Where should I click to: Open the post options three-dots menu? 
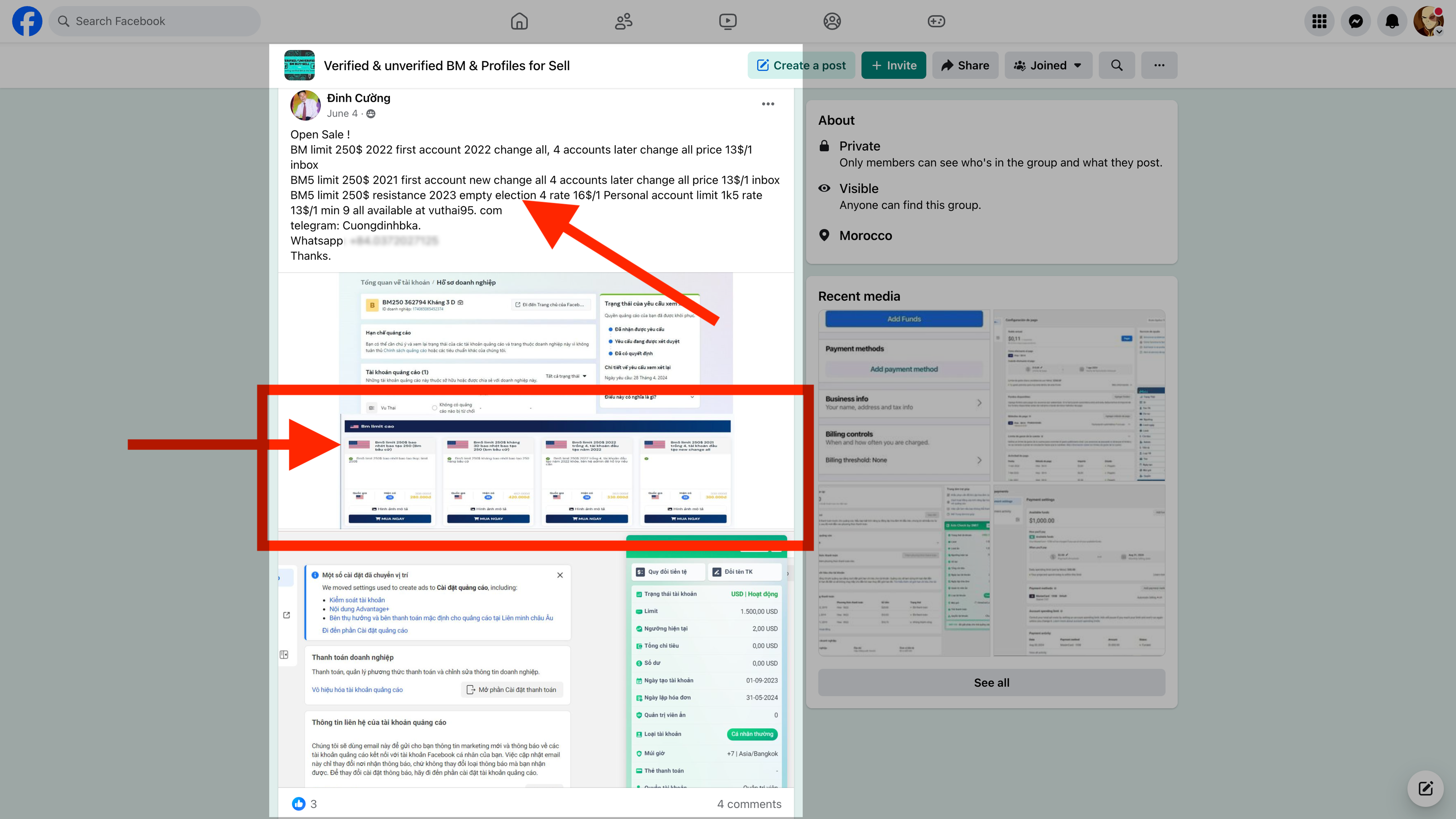click(x=768, y=104)
